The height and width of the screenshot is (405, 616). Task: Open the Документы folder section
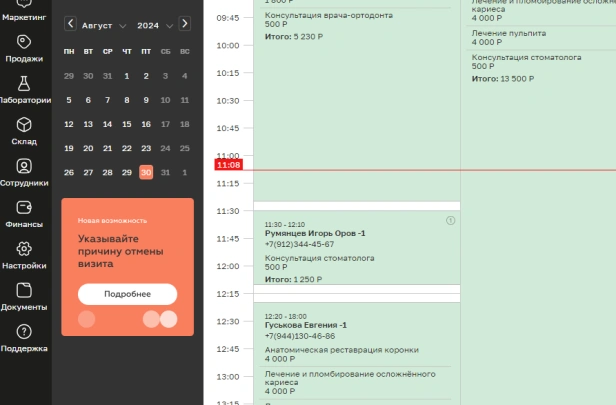[x=25, y=297]
